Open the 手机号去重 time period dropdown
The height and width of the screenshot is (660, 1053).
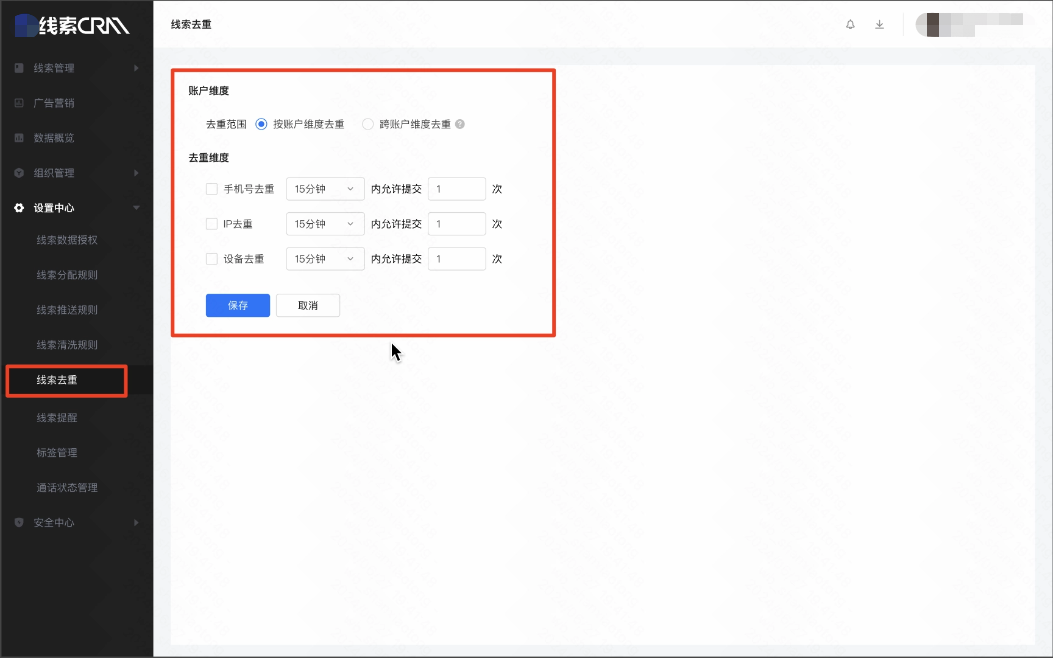[x=325, y=189]
